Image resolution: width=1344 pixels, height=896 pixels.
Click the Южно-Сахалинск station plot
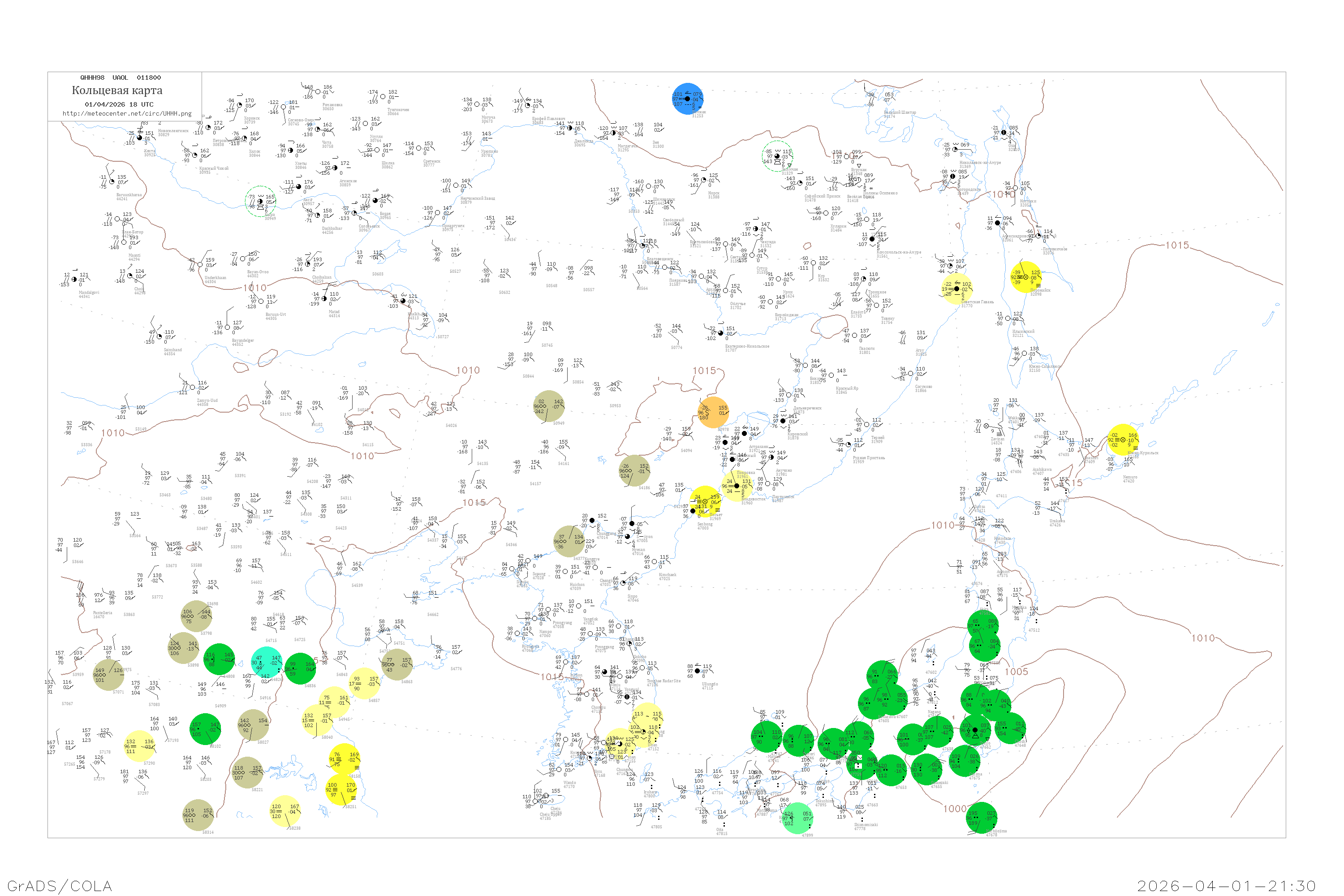point(1024,354)
